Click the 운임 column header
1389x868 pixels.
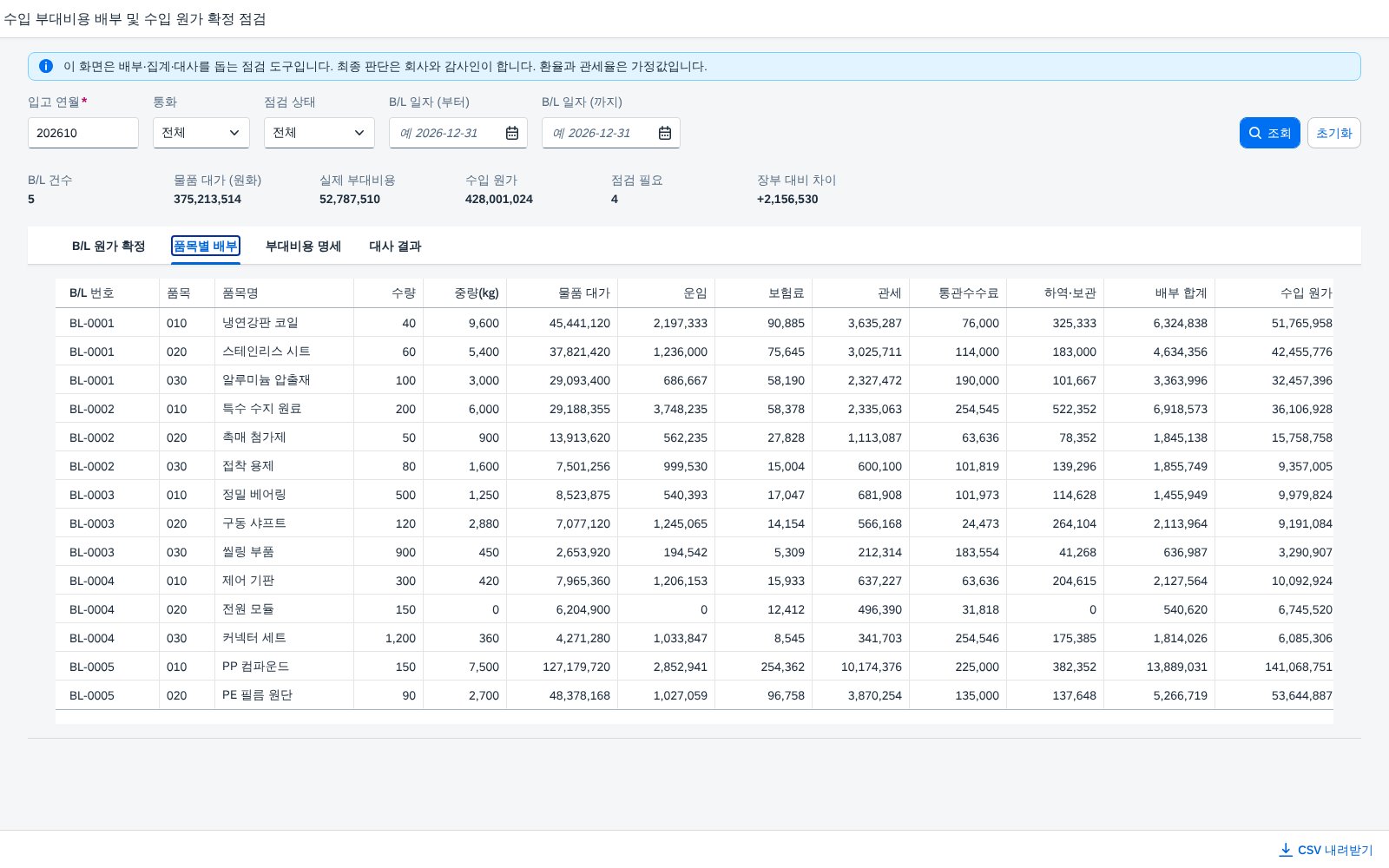click(667, 293)
